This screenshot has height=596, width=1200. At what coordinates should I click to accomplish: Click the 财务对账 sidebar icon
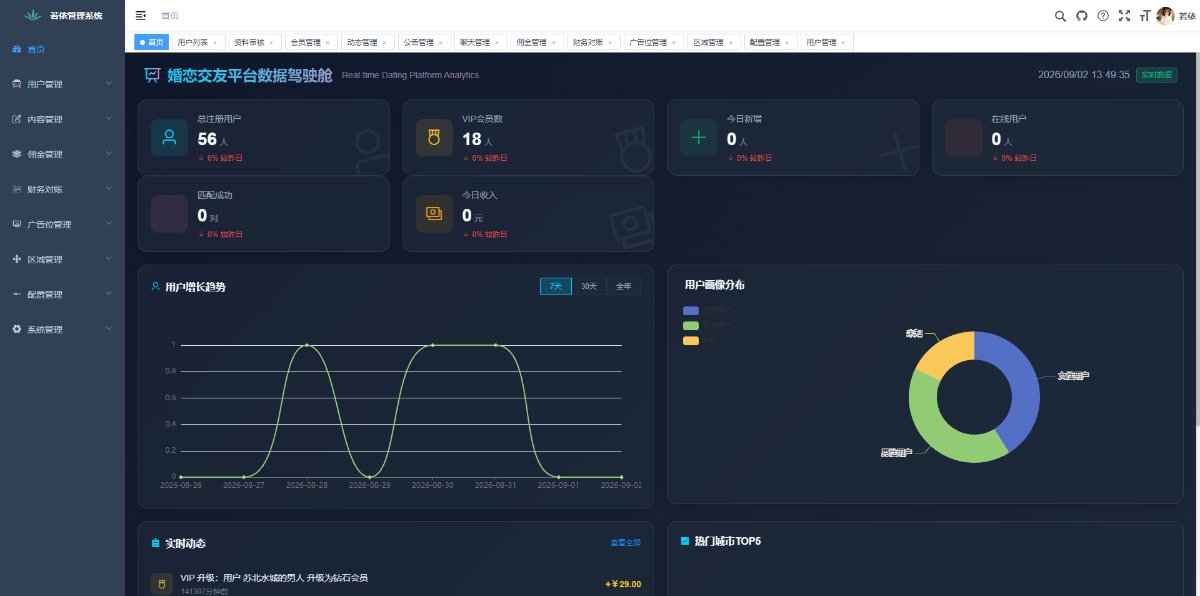point(16,189)
